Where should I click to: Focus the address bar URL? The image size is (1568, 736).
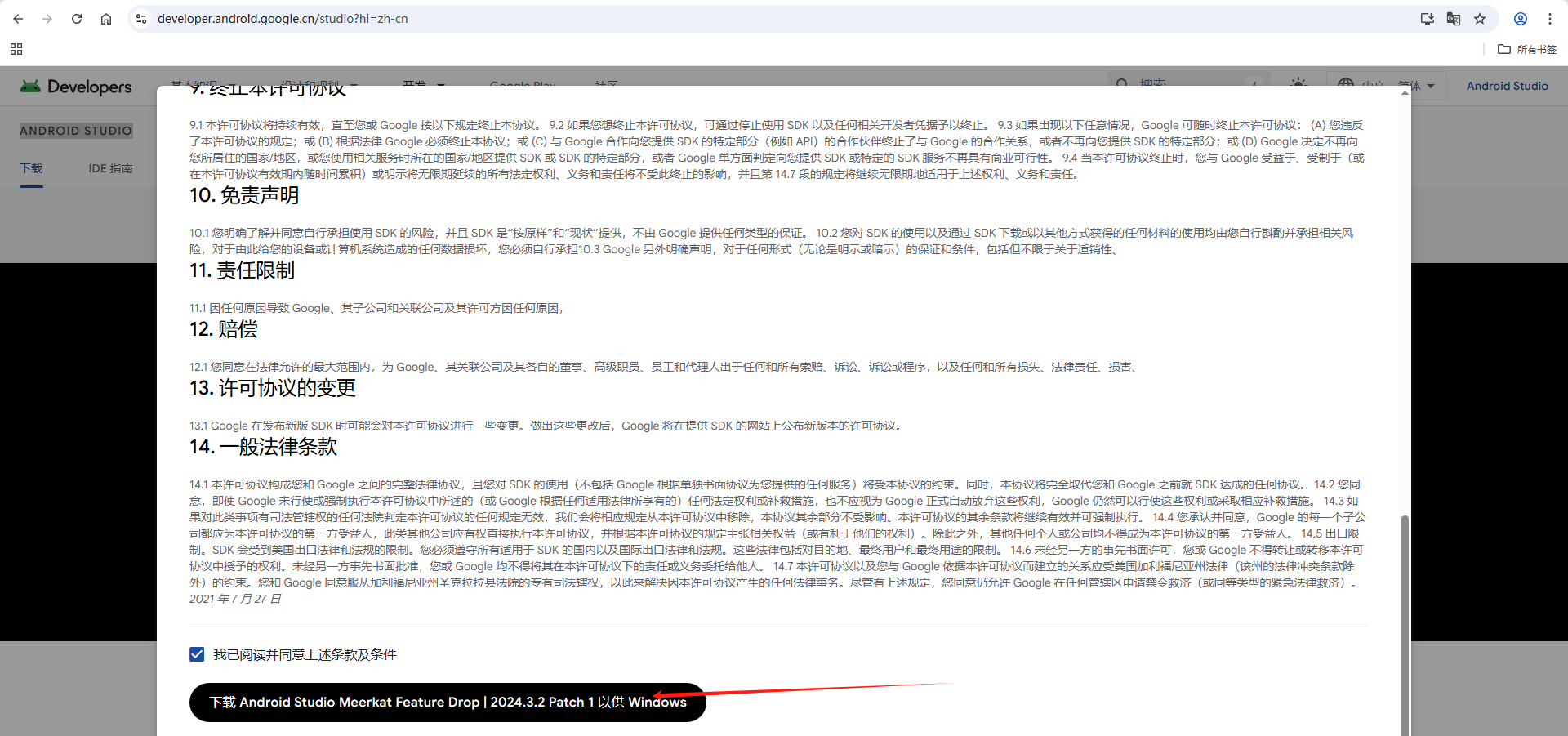click(x=283, y=19)
